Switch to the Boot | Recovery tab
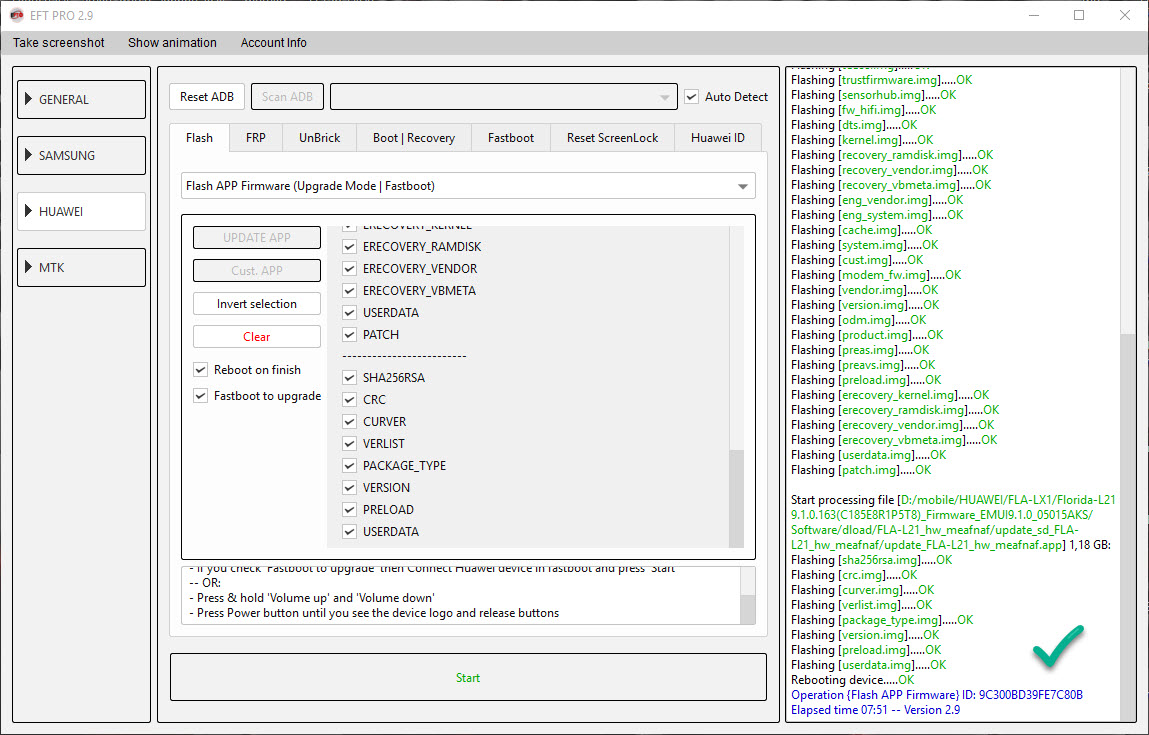1149x735 pixels. (x=414, y=138)
